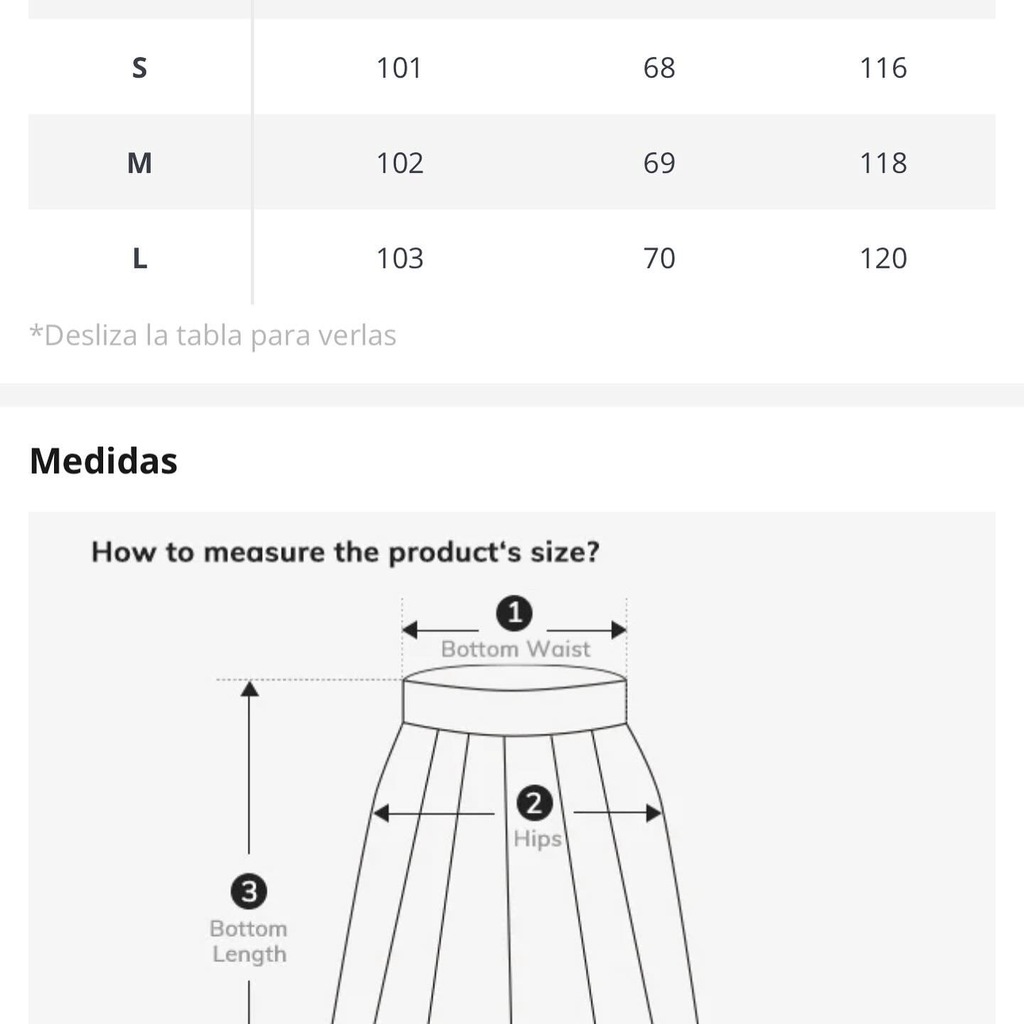Click the left arrow of waist measurement
1024x1024 pixels.
(410, 630)
